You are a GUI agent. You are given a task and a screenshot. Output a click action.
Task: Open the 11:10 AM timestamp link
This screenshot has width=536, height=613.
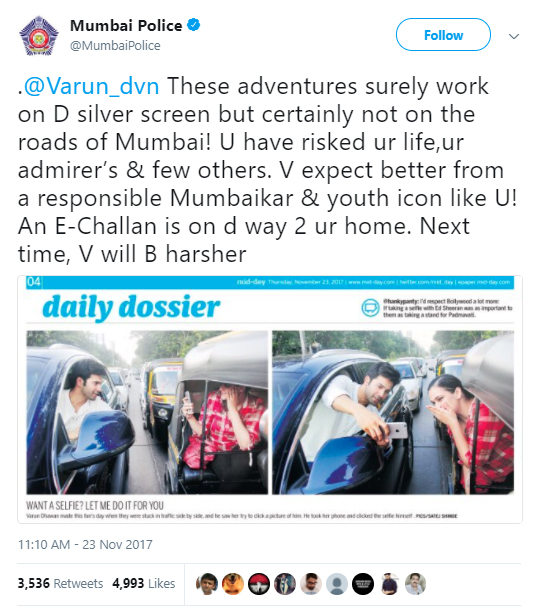click(x=85, y=544)
